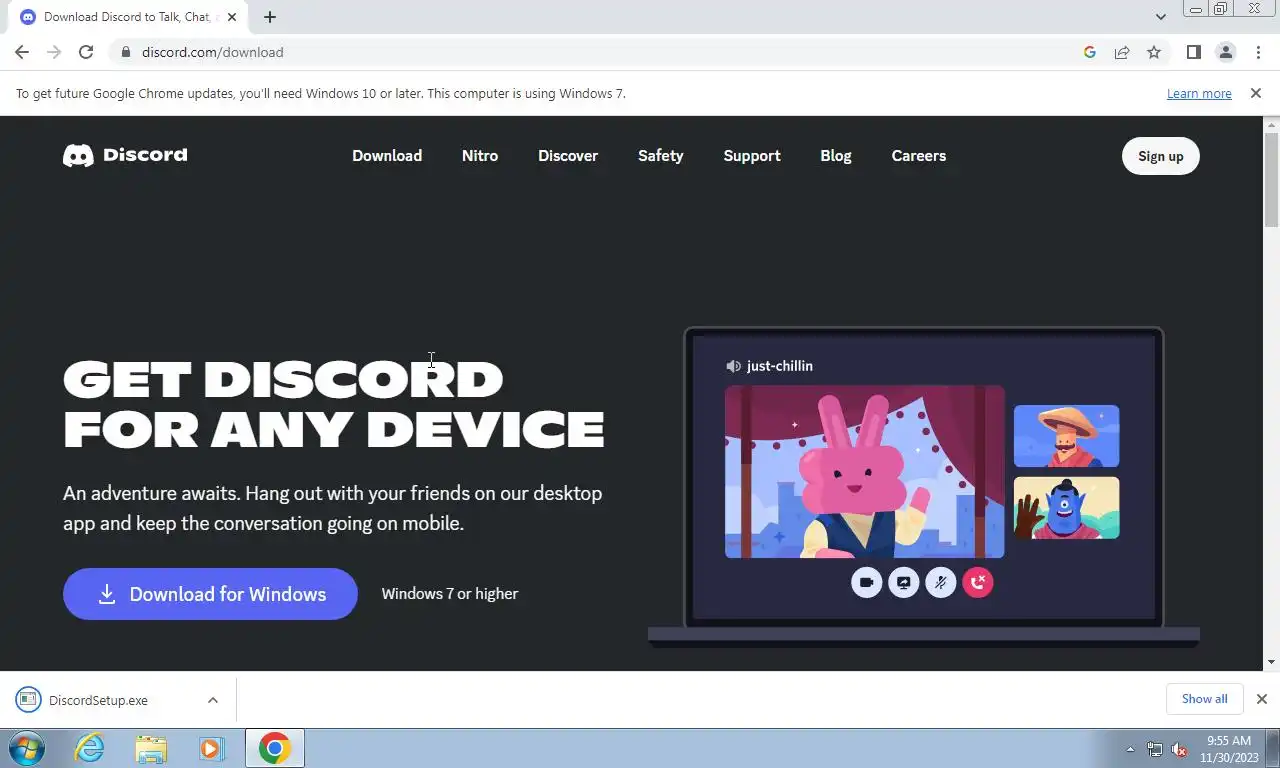Bookmark this page with star icon

1154,52
